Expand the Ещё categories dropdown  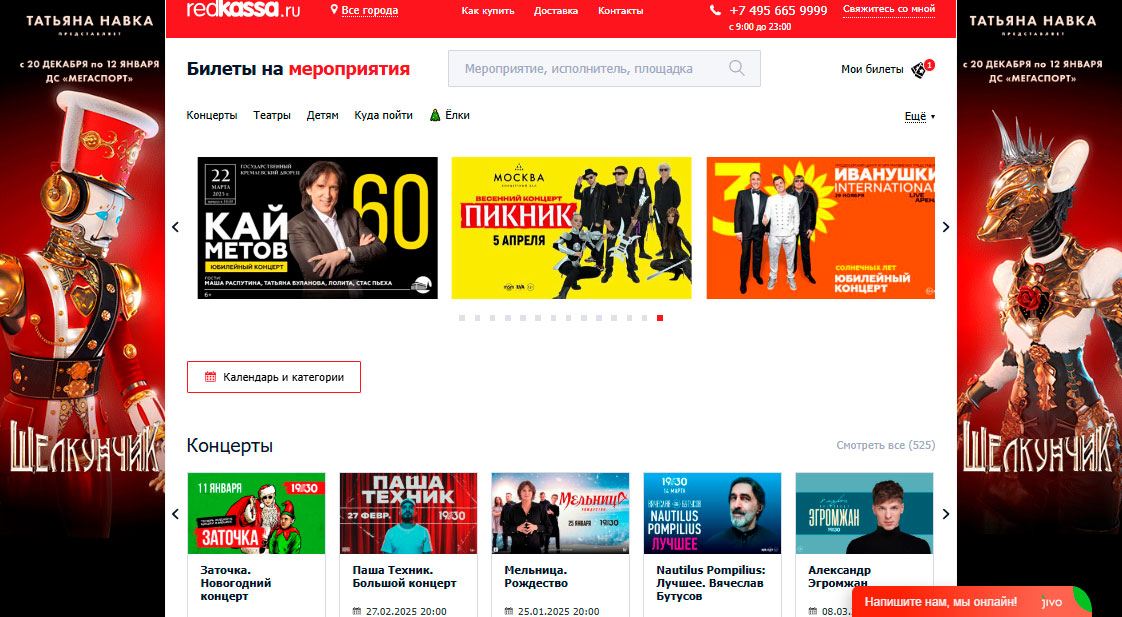coord(919,116)
